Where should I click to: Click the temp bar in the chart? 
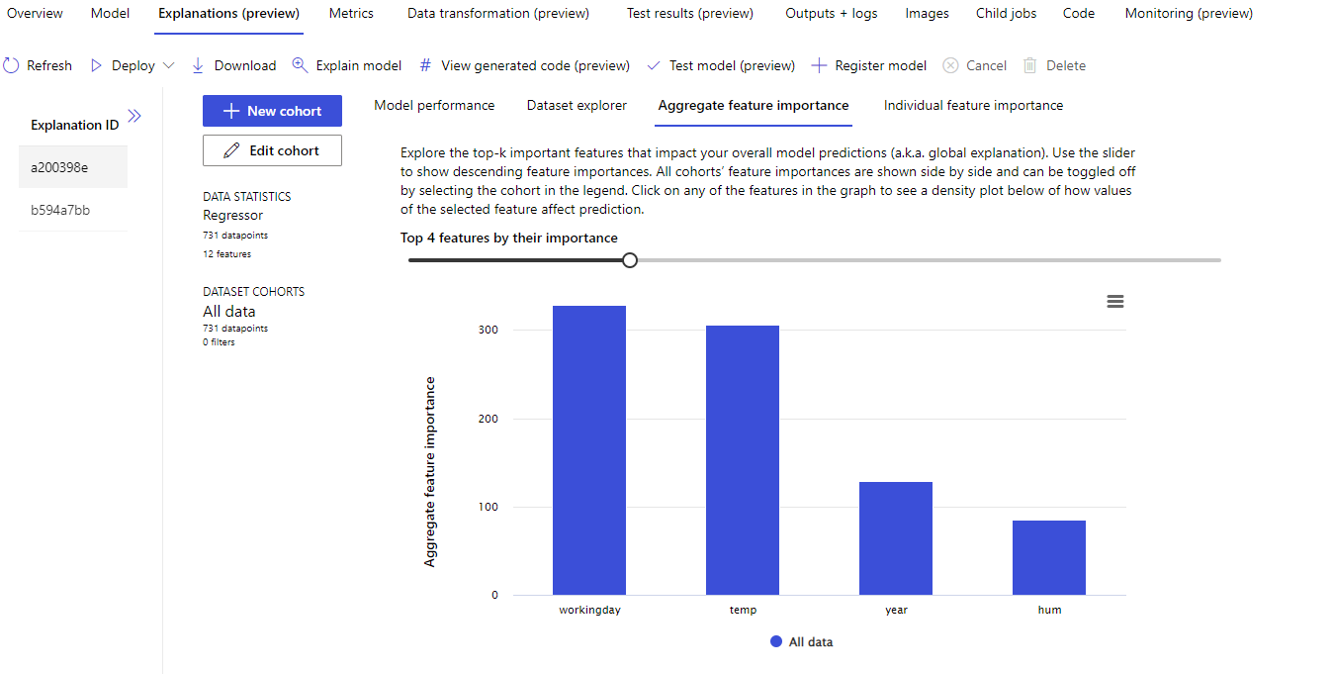coord(742,460)
